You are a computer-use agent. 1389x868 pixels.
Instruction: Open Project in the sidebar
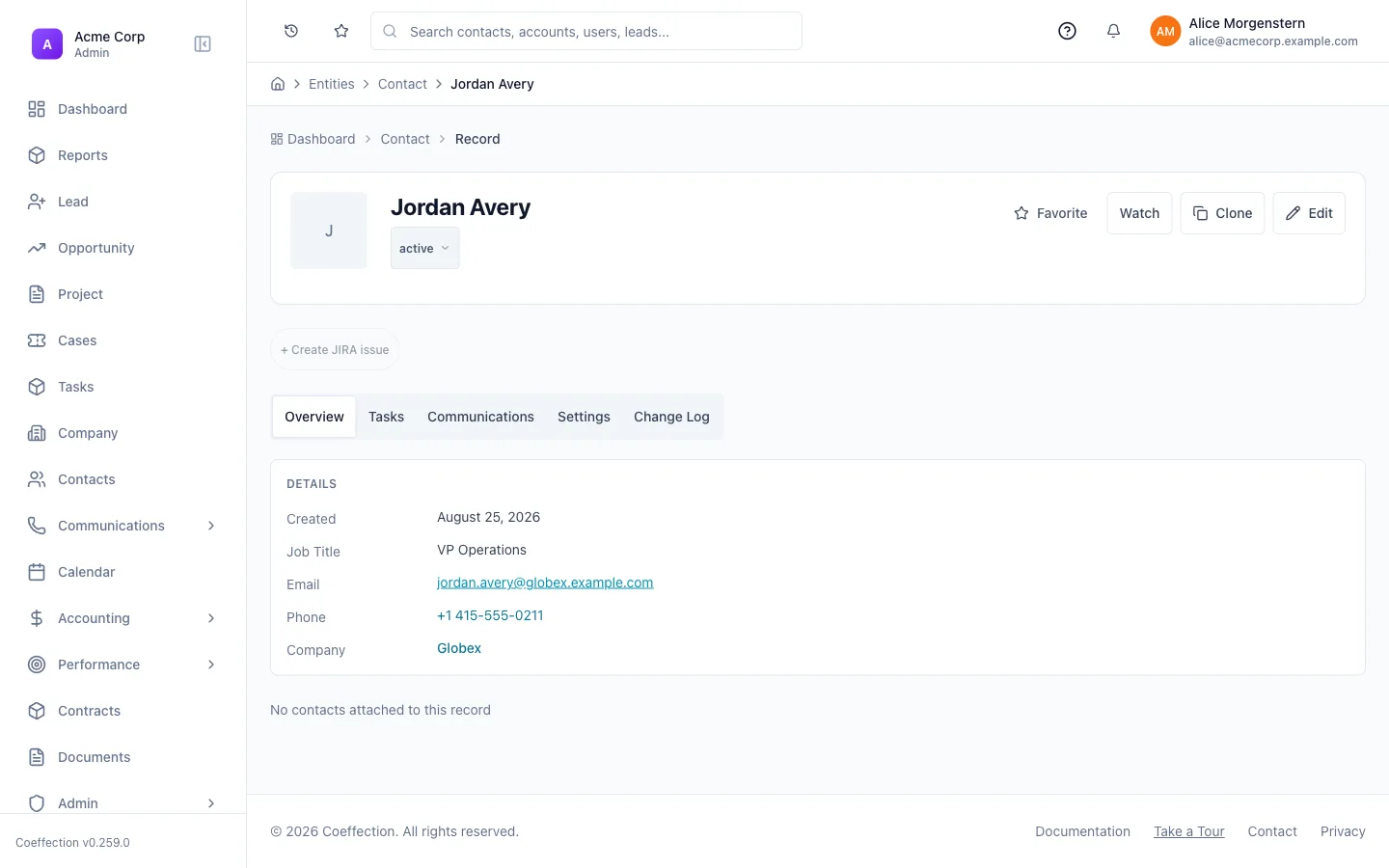[x=123, y=294]
